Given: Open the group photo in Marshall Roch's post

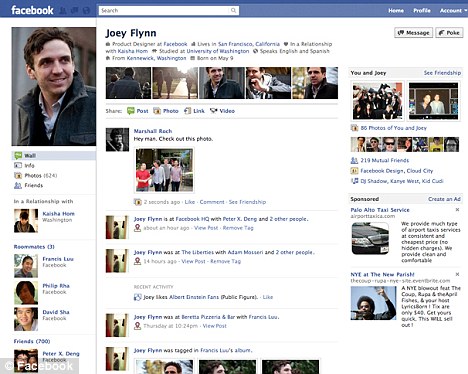Looking at the screenshot, I should tap(164, 170).
